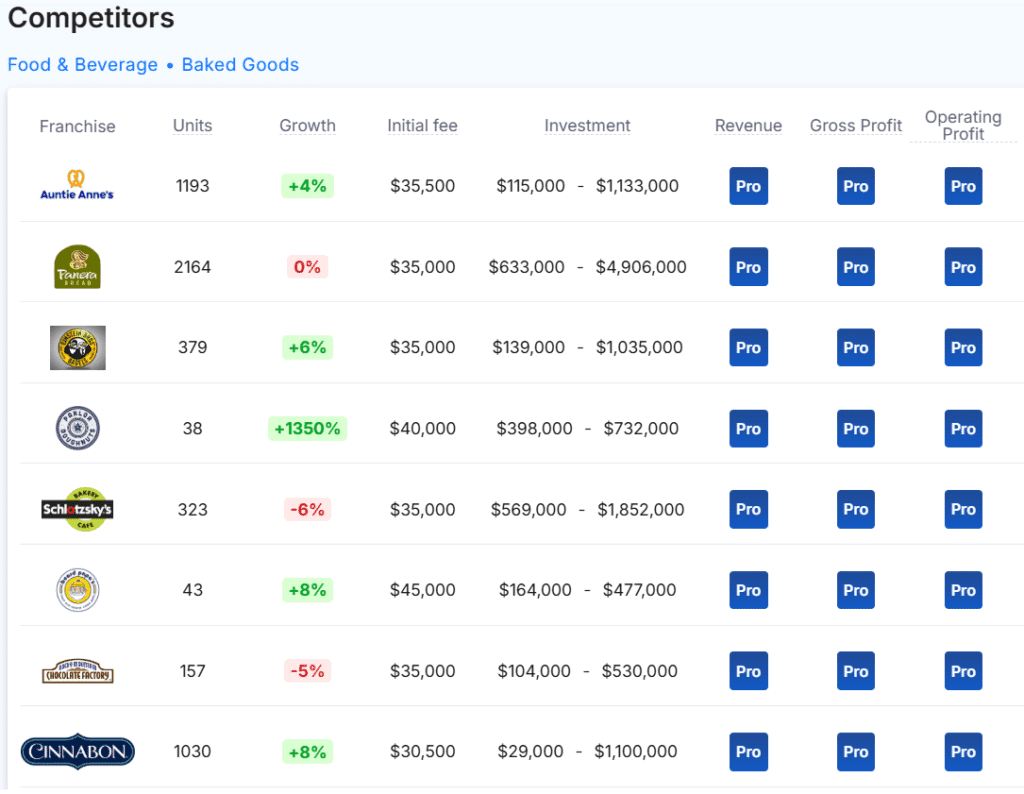The height and width of the screenshot is (794, 1024).
Task: Select the $30,500 initial fee value
Action: point(423,752)
